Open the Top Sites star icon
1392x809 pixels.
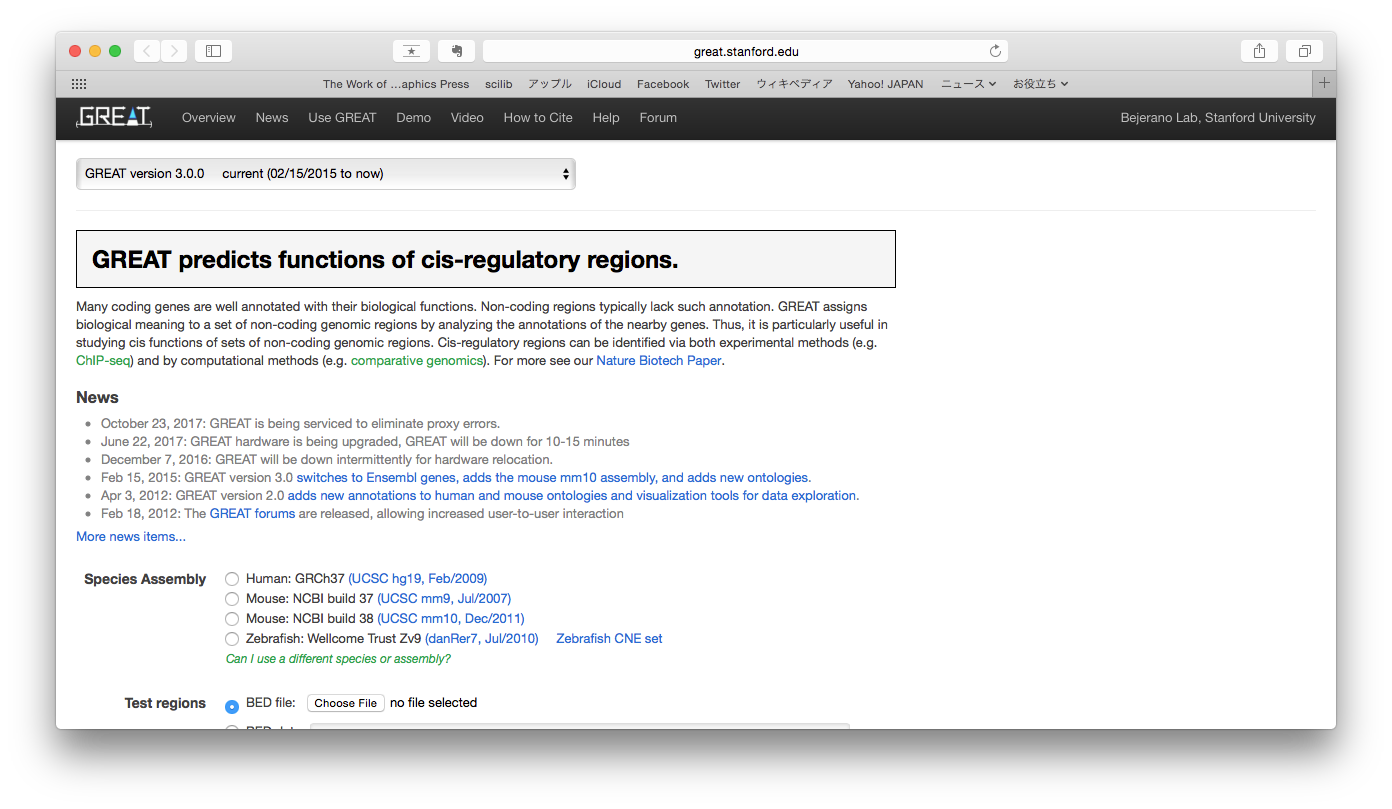click(411, 51)
